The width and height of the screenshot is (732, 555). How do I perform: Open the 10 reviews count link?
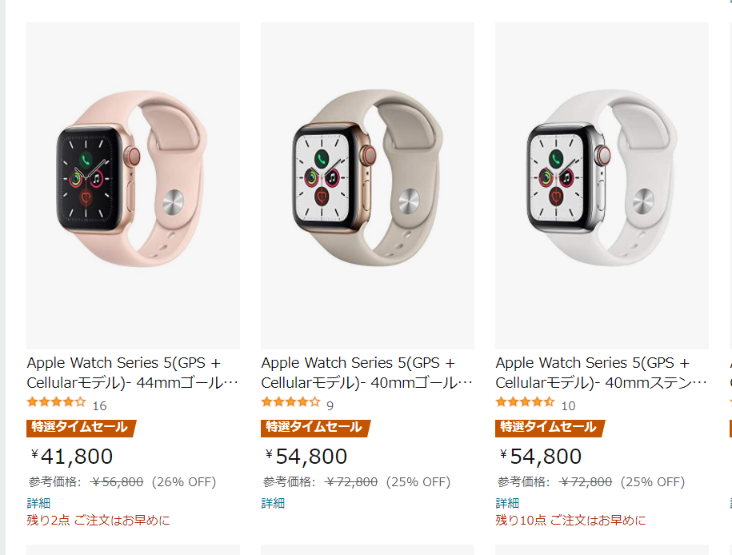pos(568,406)
